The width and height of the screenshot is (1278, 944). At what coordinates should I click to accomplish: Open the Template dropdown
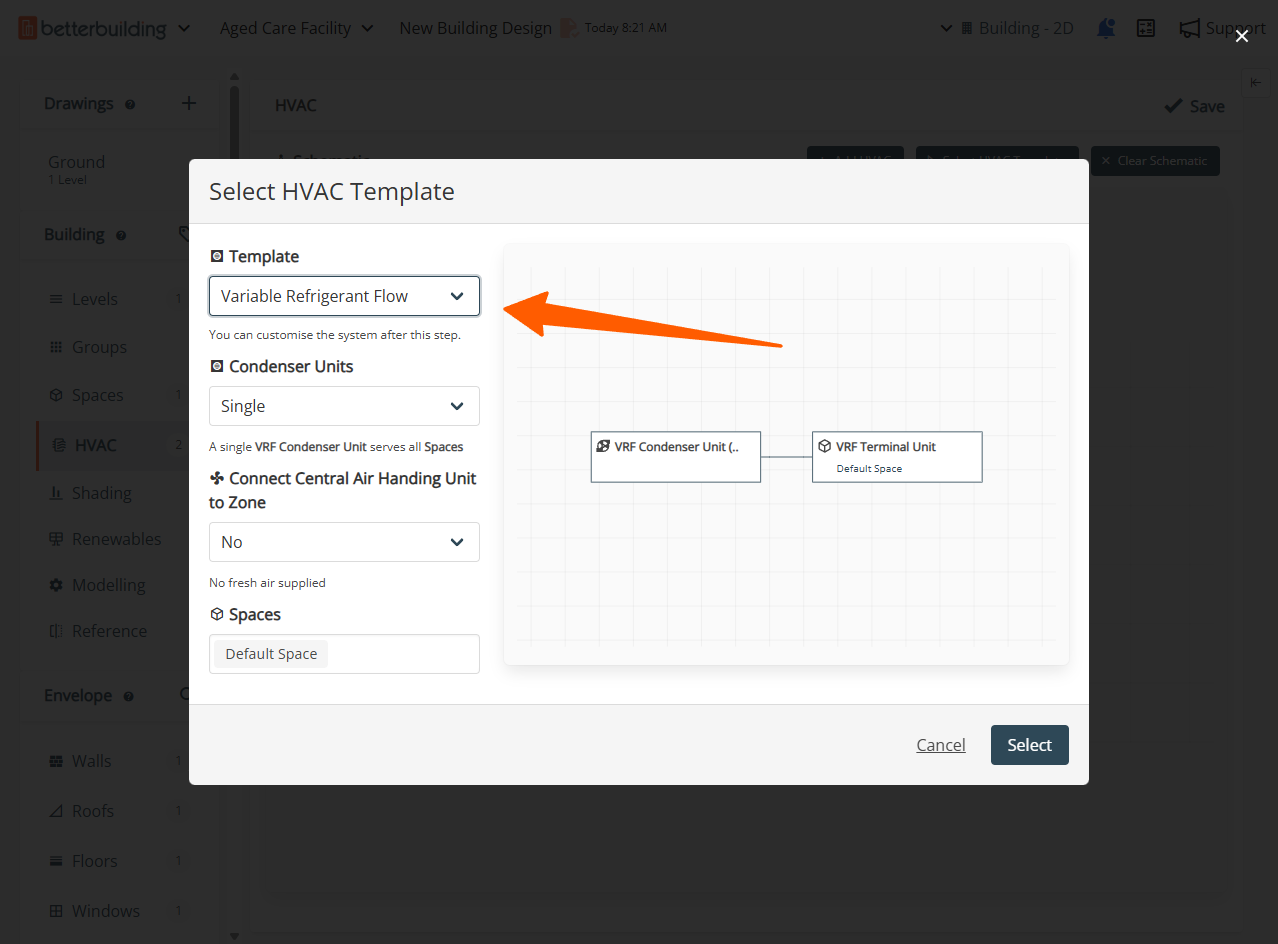click(344, 296)
